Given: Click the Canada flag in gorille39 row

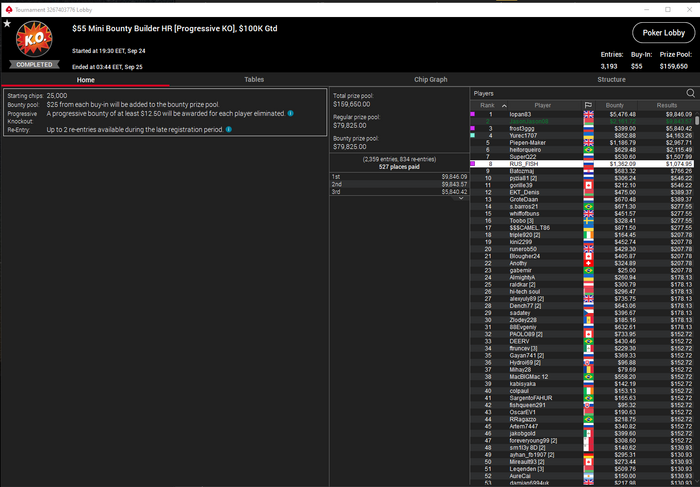Looking at the screenshot, I should point(588,185).
